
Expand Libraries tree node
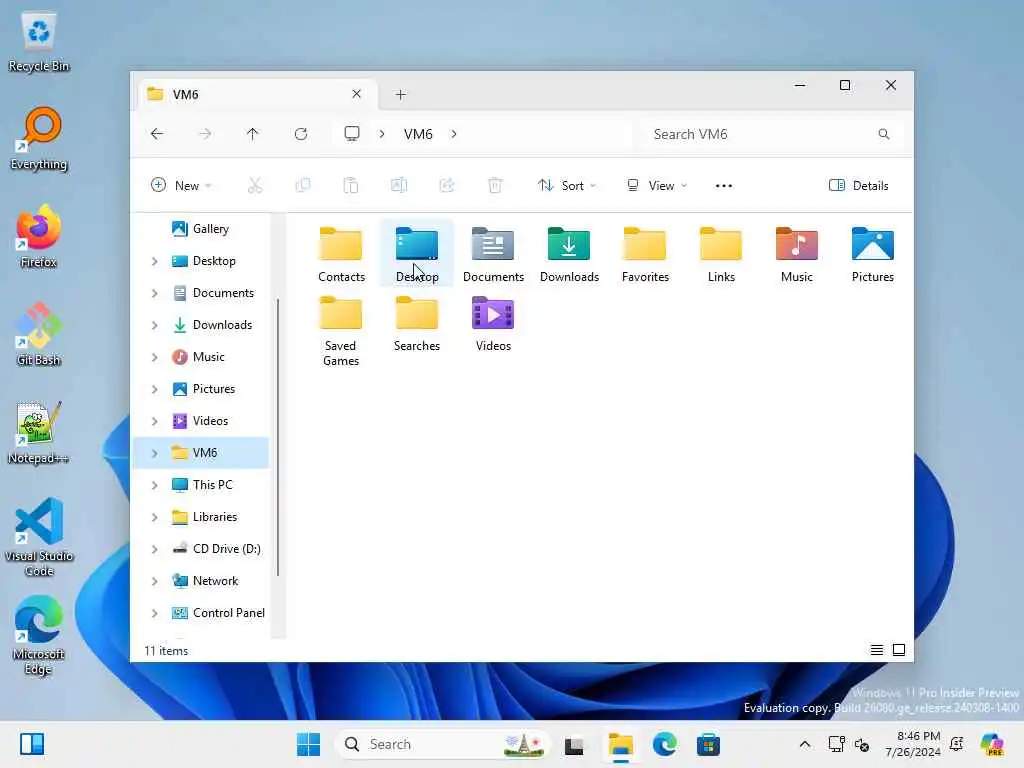click(x=154, y=517)
